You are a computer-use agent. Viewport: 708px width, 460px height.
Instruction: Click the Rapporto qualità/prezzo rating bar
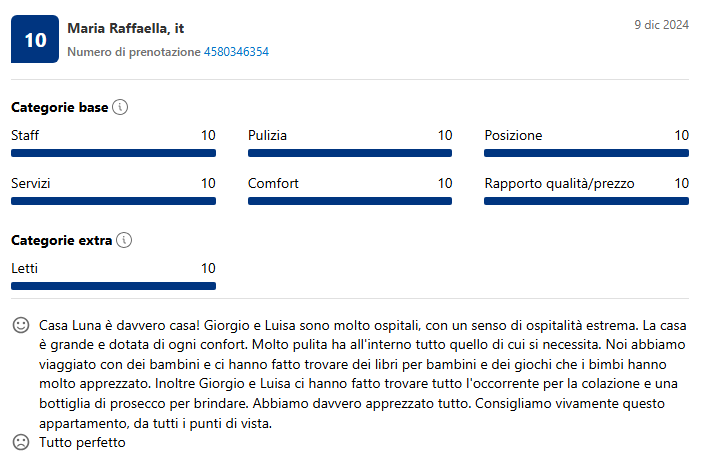(x=586, y=201)
